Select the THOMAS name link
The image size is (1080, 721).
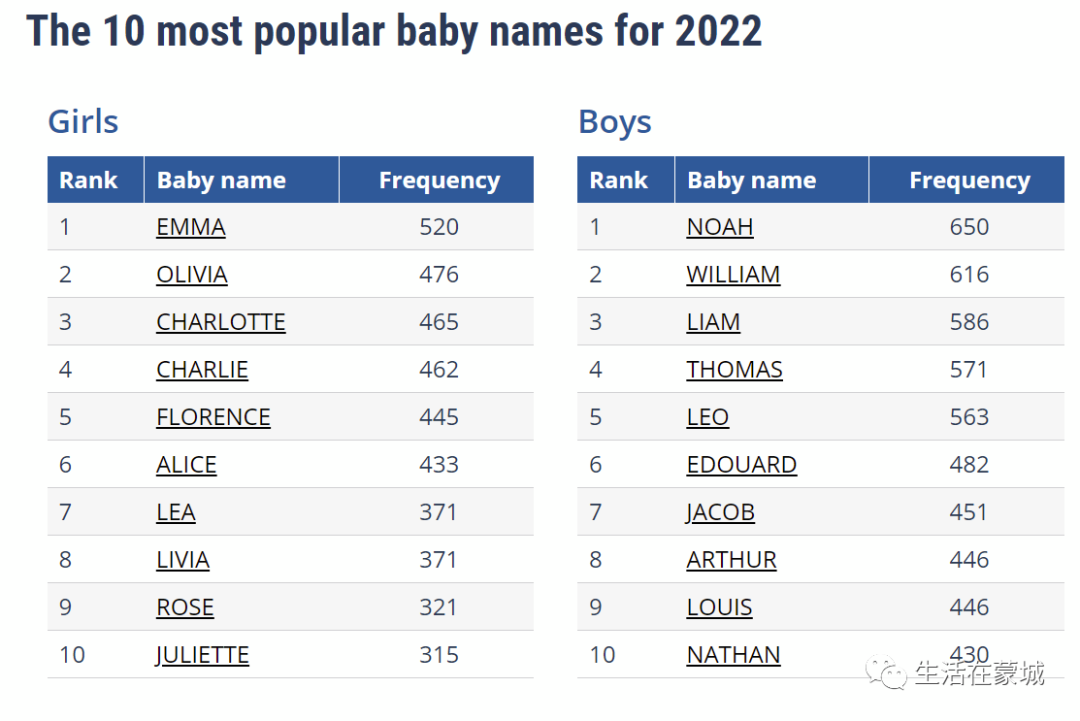pyautogui.click(x=734, y=370)
